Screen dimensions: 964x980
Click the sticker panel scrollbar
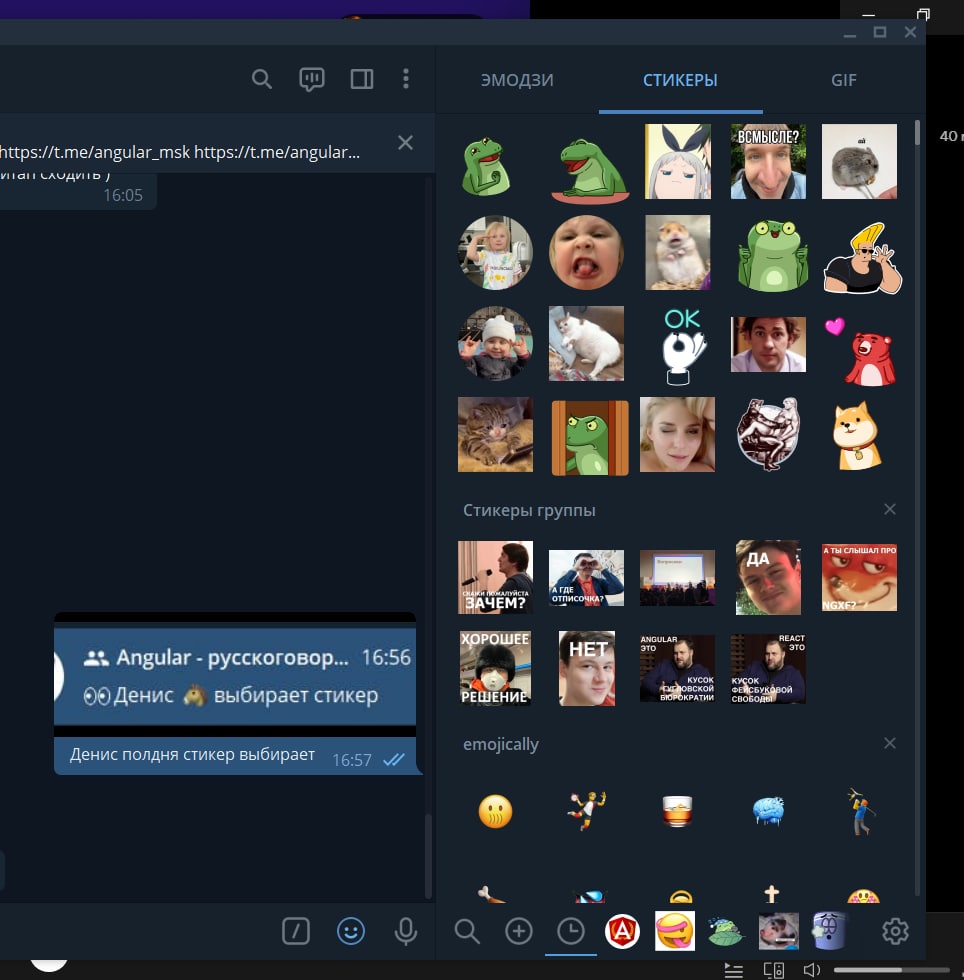pyautogui.click(x=917, y=133)
